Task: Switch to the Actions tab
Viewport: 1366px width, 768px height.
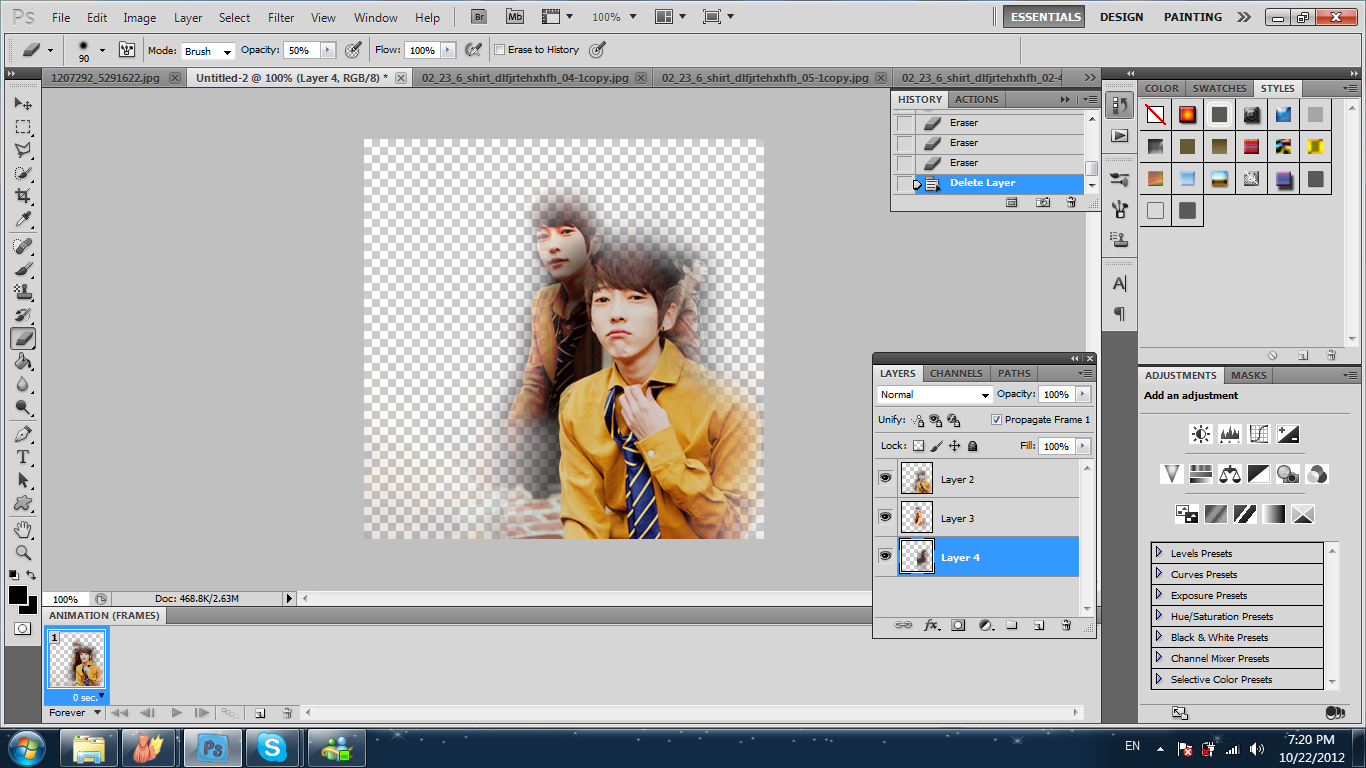Action: [x=977, y=100]
